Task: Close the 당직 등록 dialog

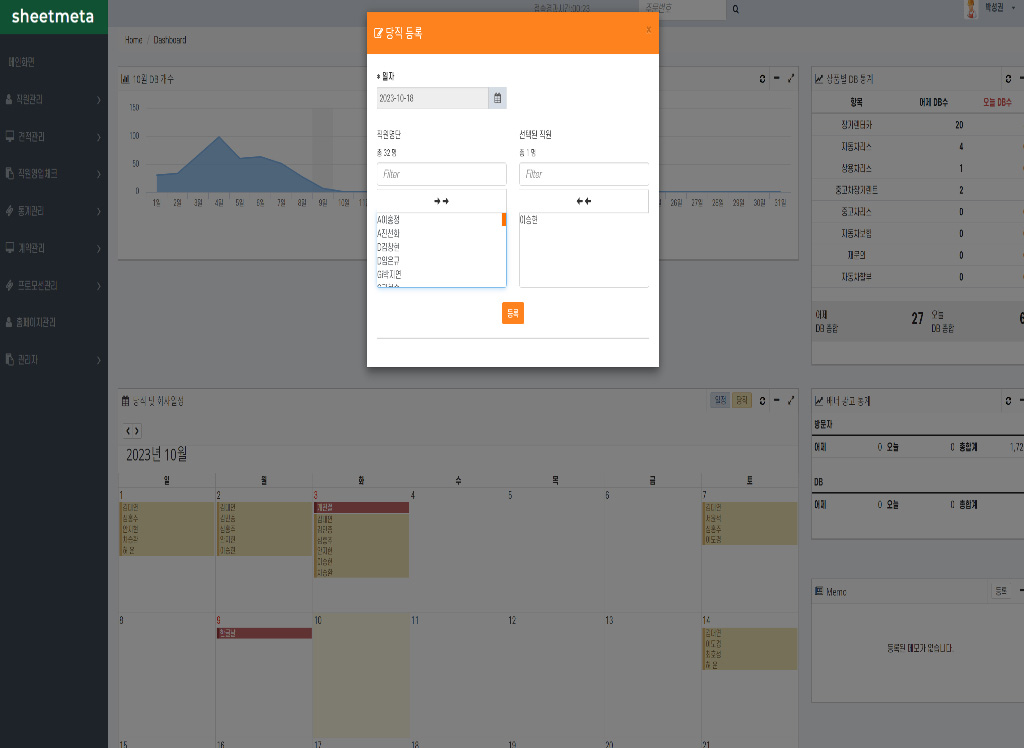Action: tap(648, 30)
